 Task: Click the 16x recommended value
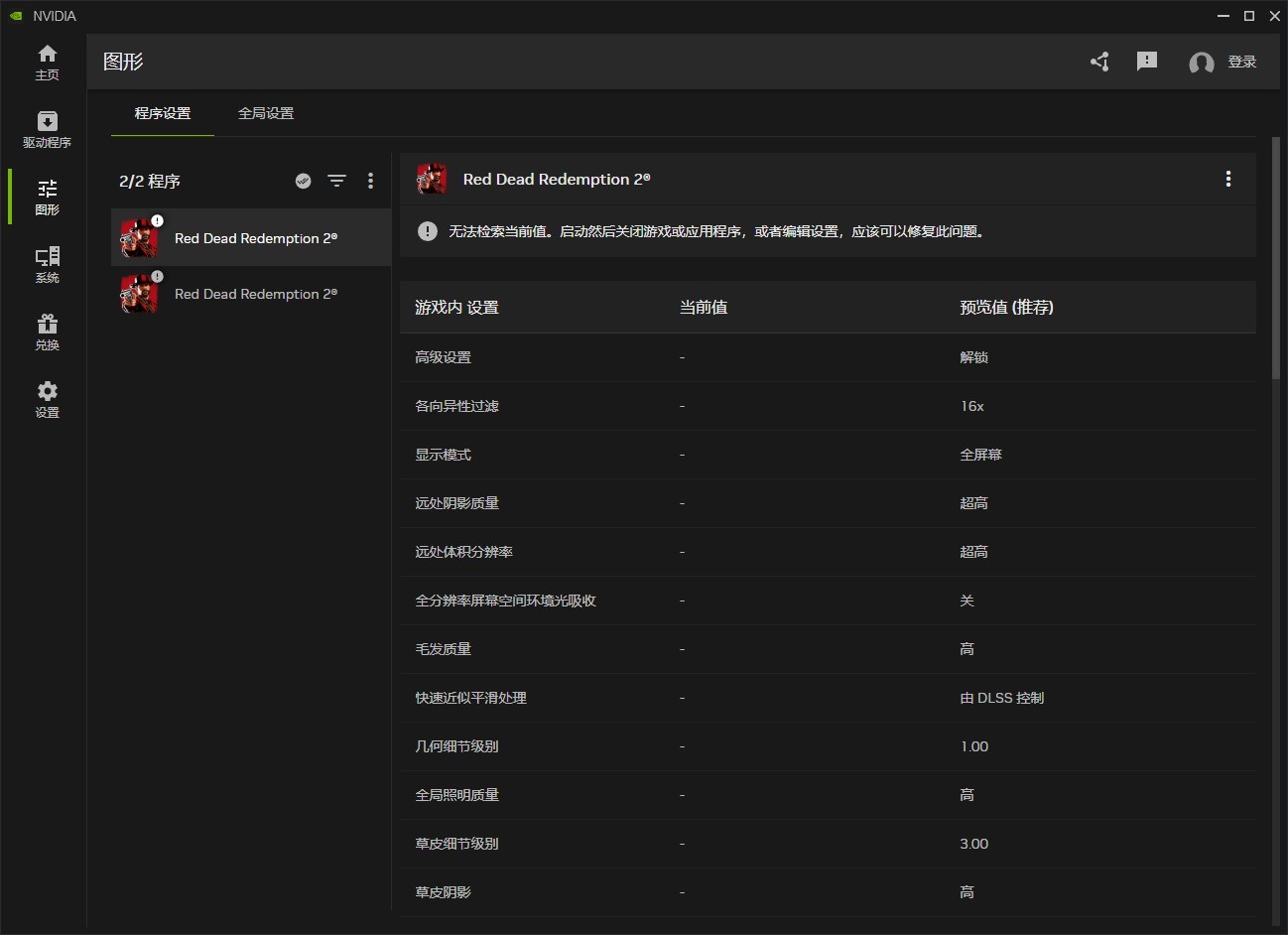click(x=972, y=406)
